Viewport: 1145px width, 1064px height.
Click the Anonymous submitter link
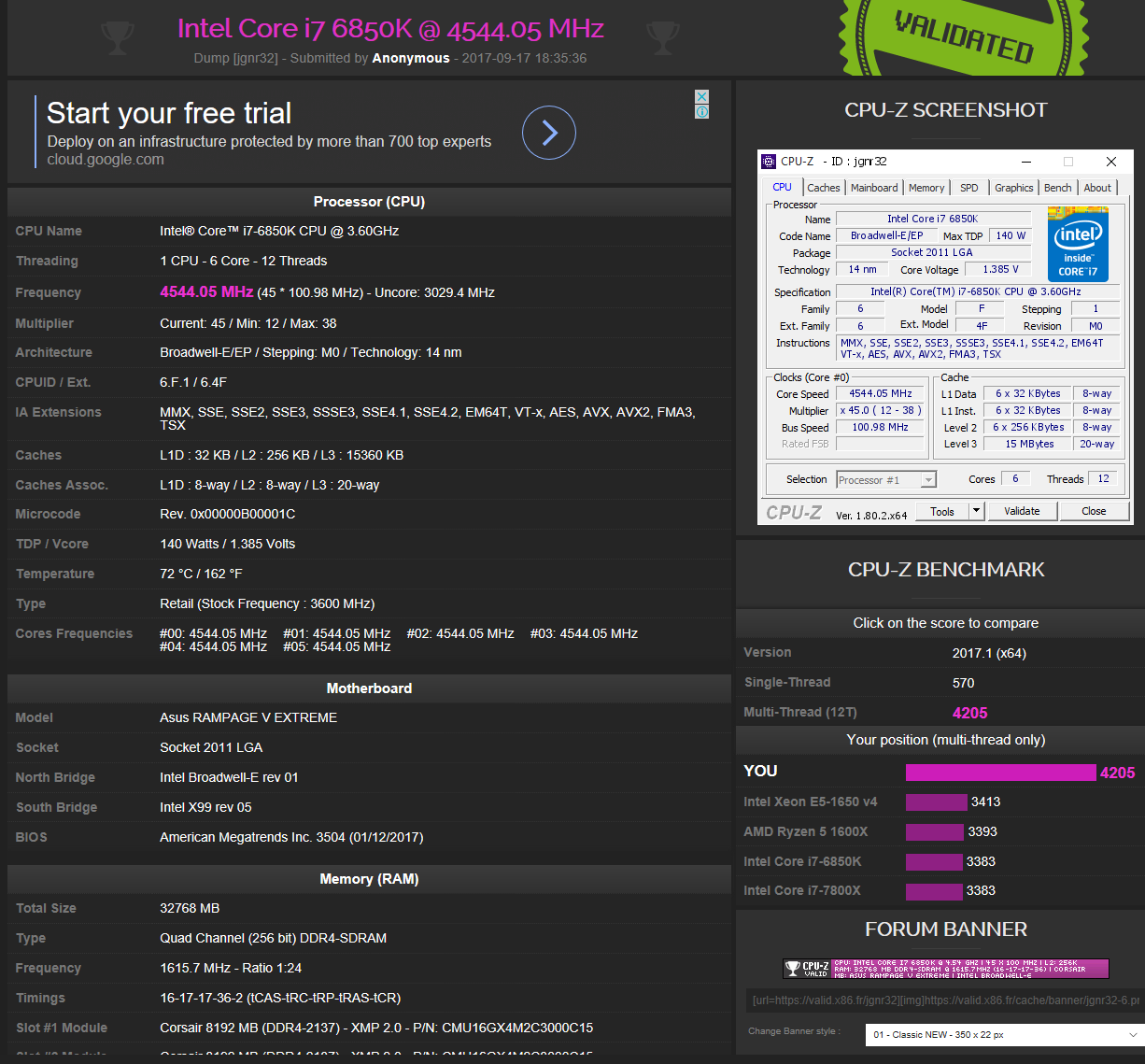tap(411, 58)
